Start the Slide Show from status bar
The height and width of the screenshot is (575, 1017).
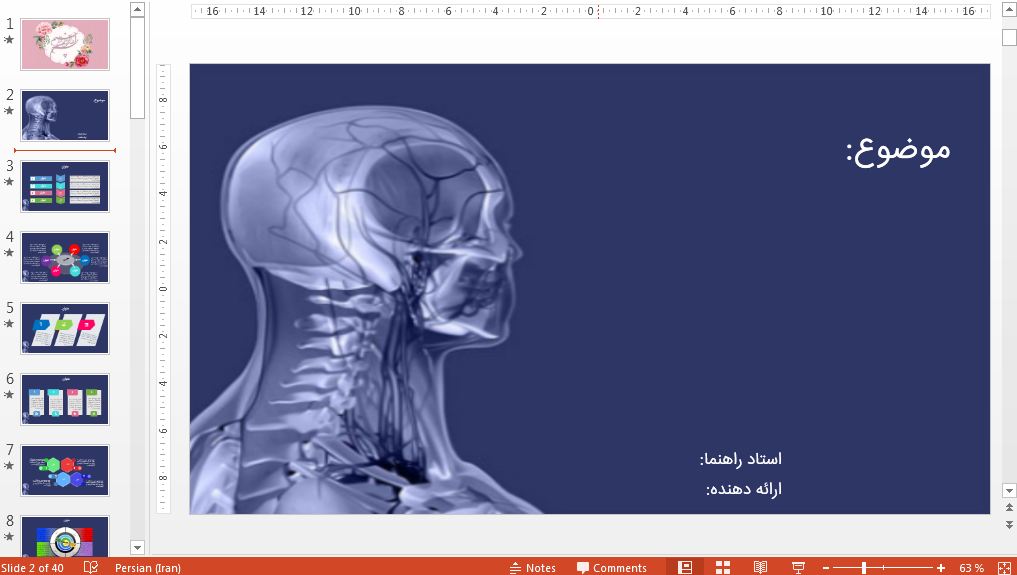[798, 567]
